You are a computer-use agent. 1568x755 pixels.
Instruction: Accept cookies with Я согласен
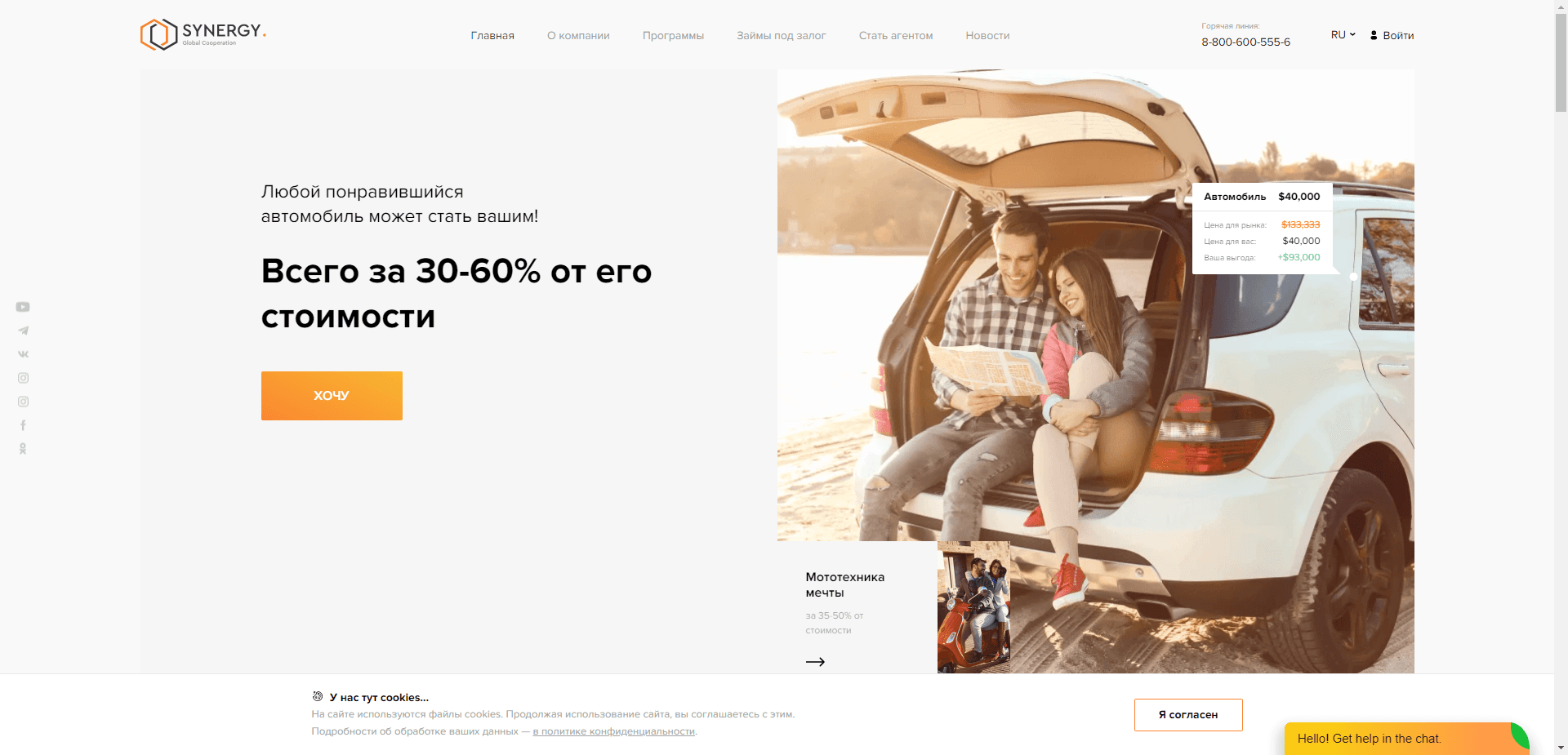[1188, 715]
